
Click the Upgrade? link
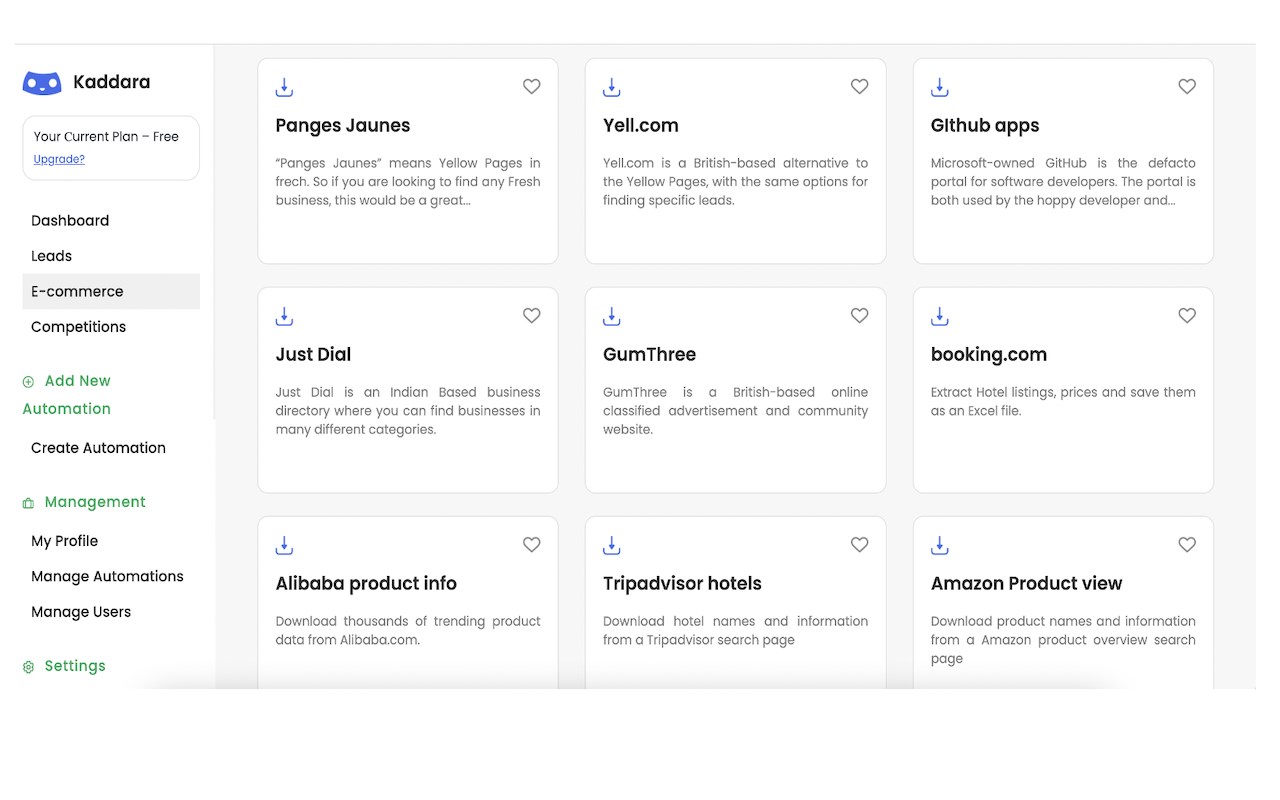[59, 159]
